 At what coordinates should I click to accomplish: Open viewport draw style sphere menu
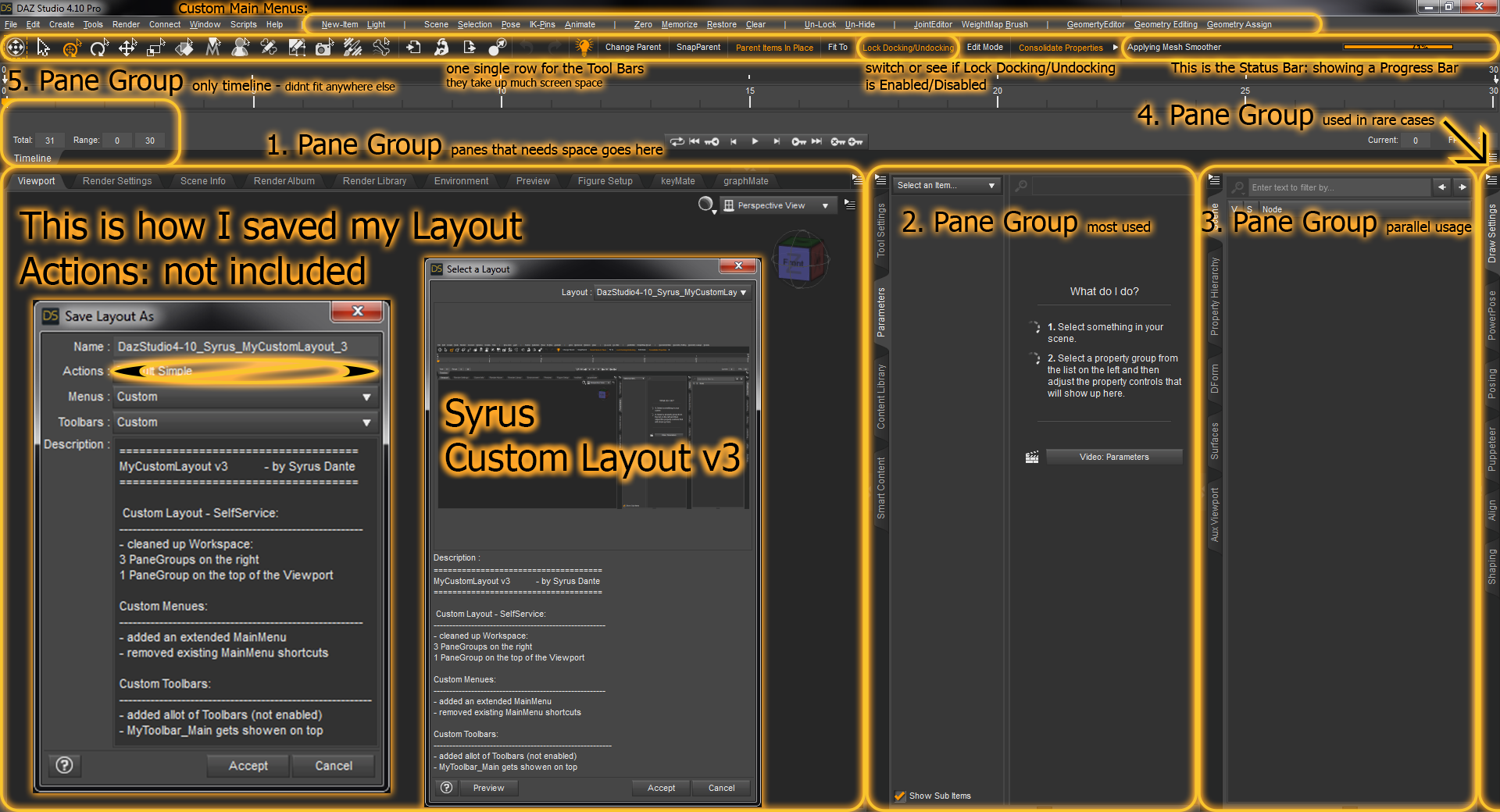(x=706, y=205)
